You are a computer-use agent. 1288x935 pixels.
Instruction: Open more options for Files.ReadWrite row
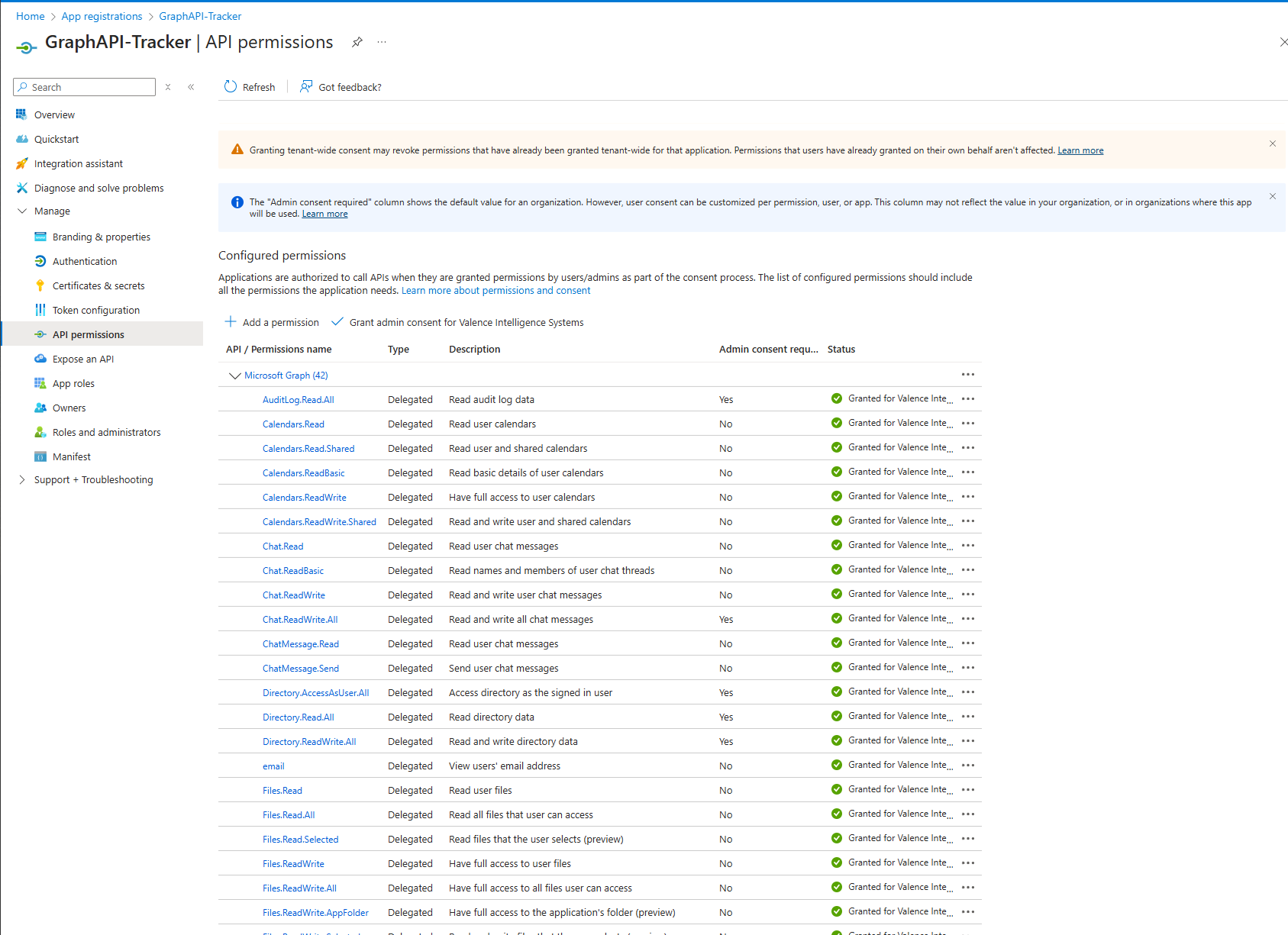[x=968, y=862]
